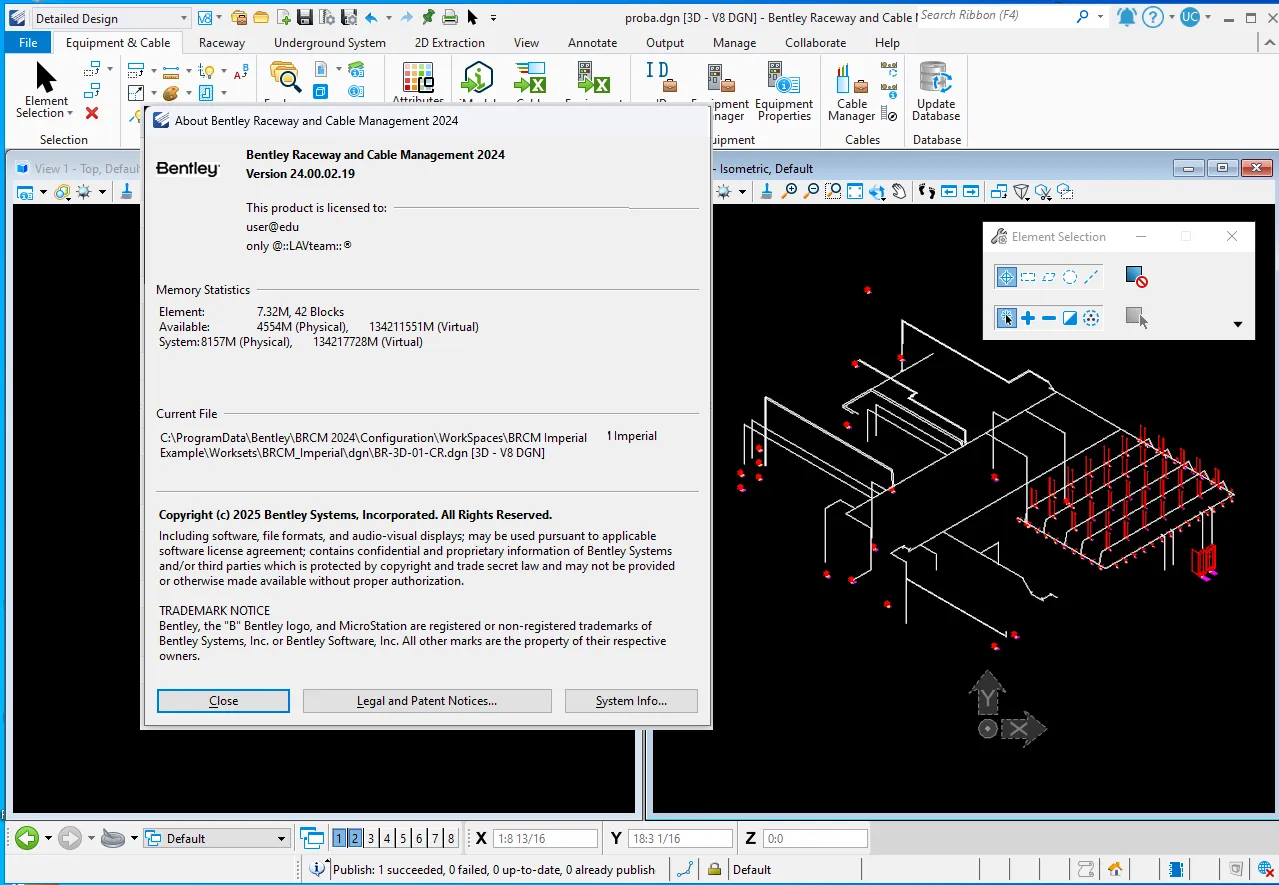Image resolution: width=1279 pixels, height=885 pixels.
Task: Switch to the Raceway ribbon tab
Action: pyautogui.click(x=222, y=43)
